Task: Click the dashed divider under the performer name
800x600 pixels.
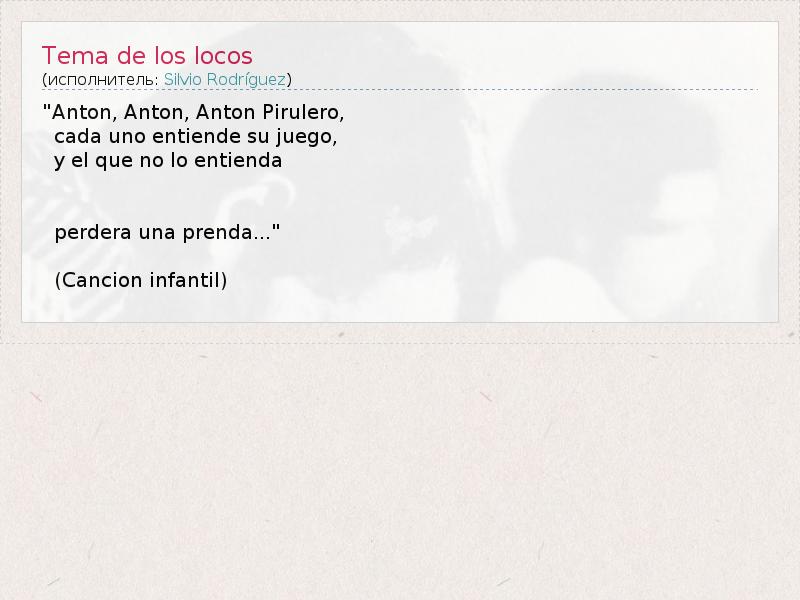Action: tap(400, 90)
